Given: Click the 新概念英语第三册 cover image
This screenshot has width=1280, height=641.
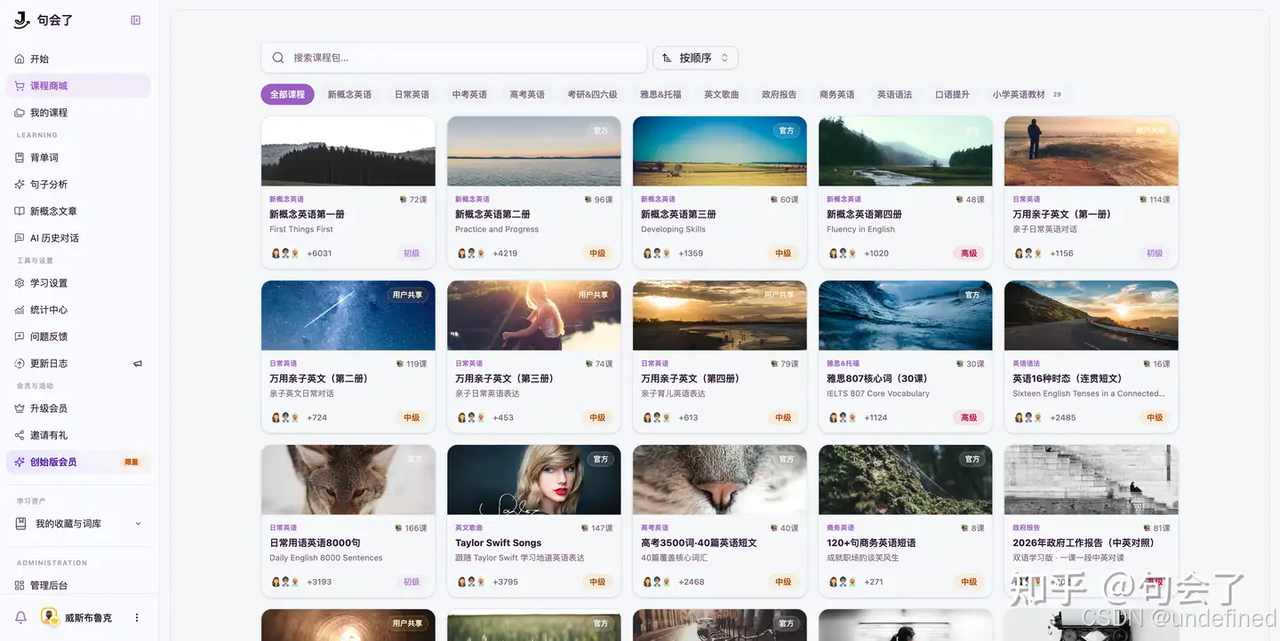Looking at the screenshot, I should pyautogui.click(x=720, y=151).
